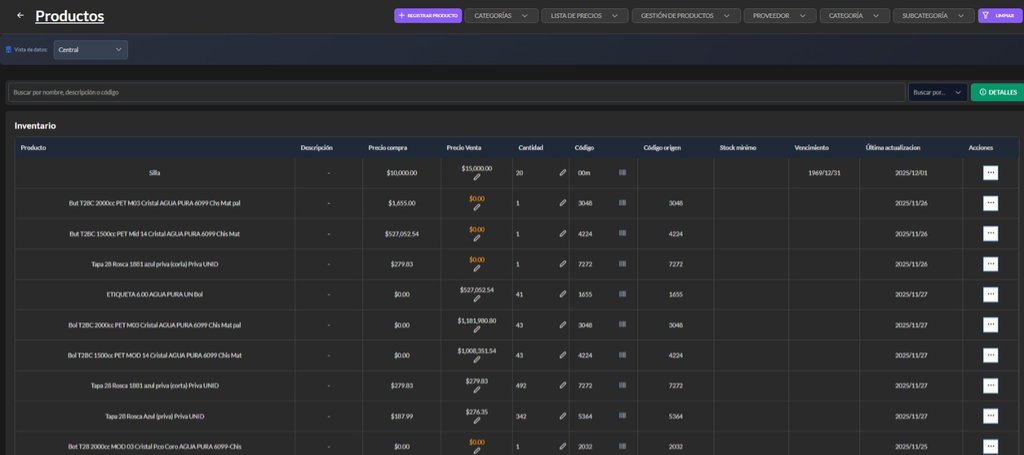Edit quantity pencil in Silla row

coord(562,173)
